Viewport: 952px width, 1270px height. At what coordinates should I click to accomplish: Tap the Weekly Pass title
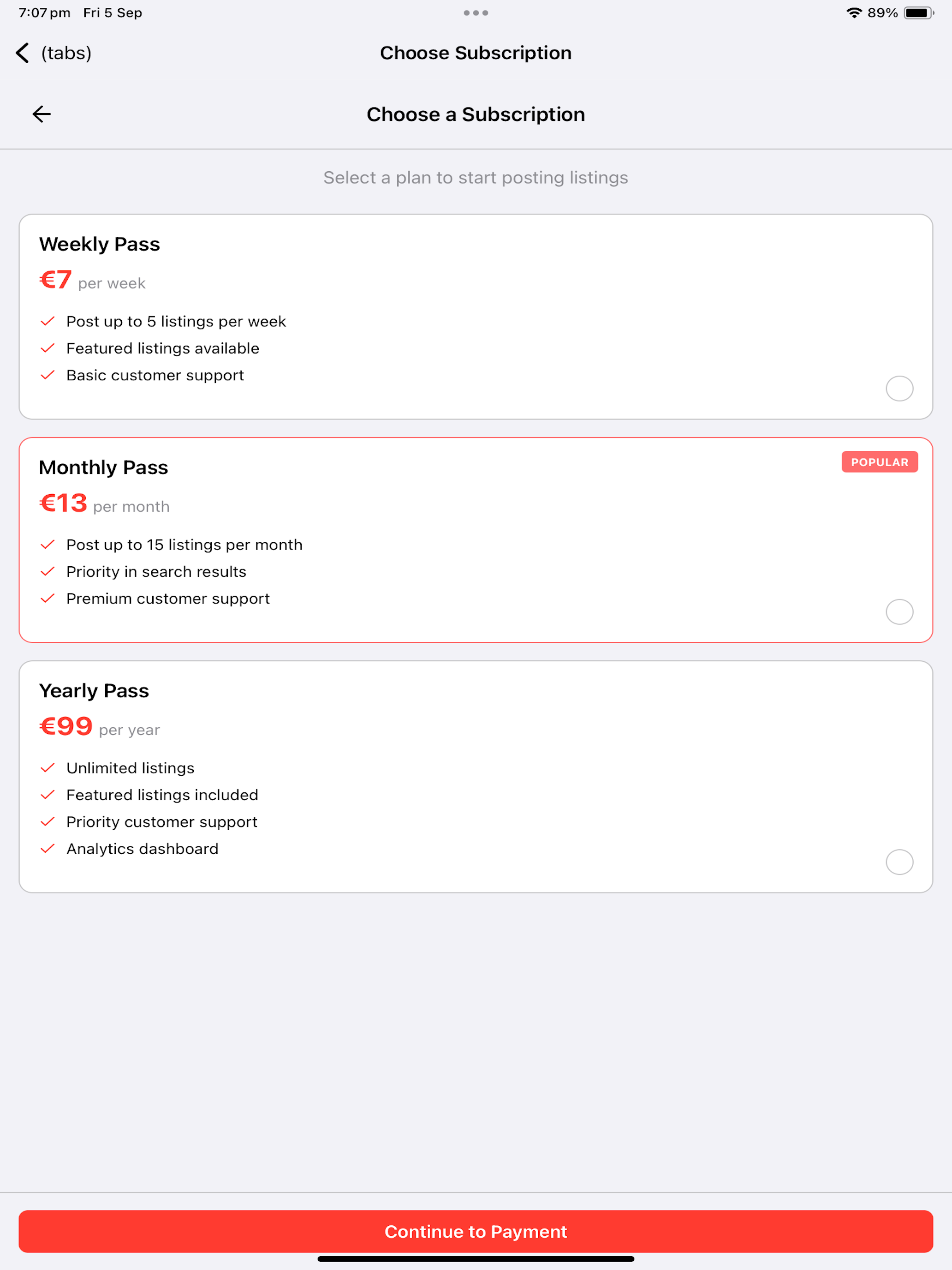point(99,244)
